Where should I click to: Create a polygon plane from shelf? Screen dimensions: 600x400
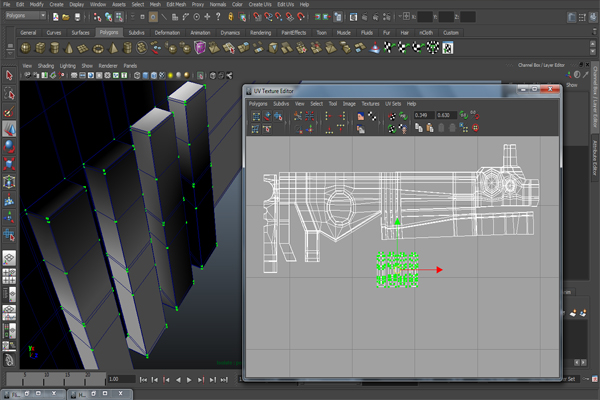83,48
